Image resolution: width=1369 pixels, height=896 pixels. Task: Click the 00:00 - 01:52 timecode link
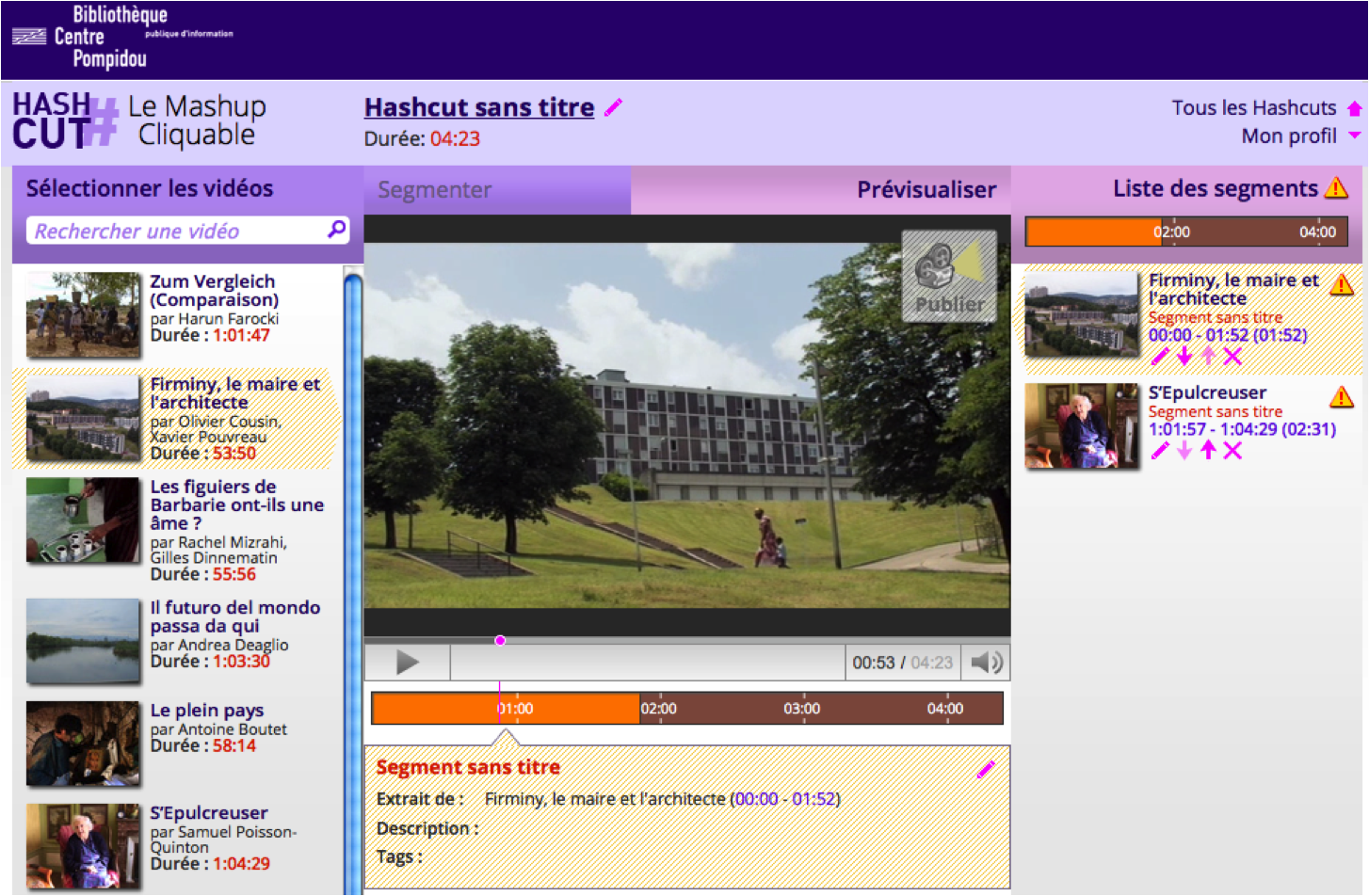[x=785, y=799]
